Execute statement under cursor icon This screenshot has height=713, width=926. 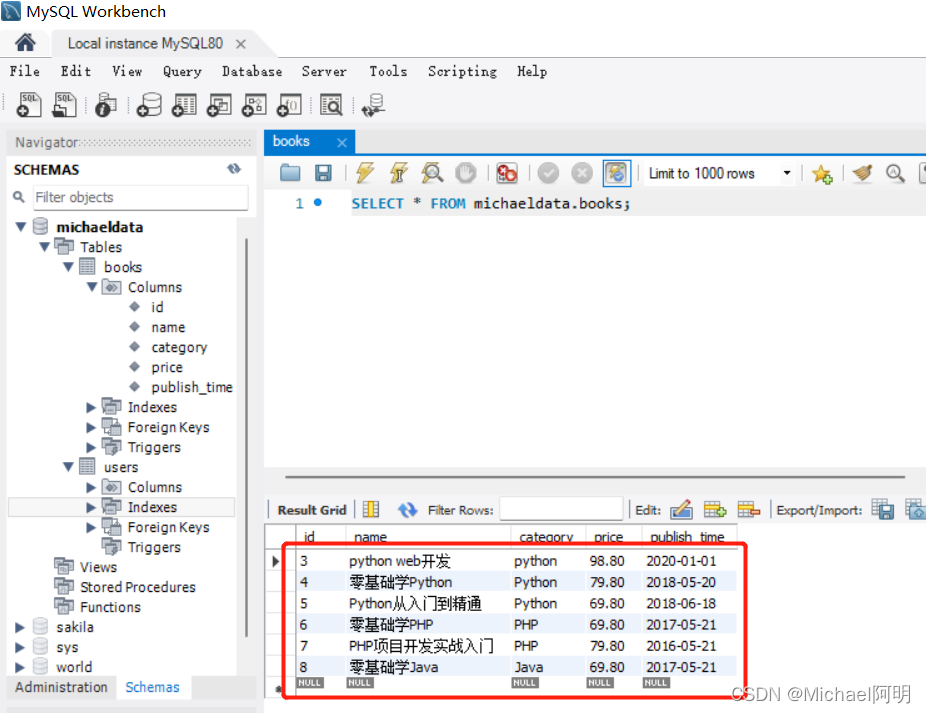pyautogui.click(x=399, y=173)
